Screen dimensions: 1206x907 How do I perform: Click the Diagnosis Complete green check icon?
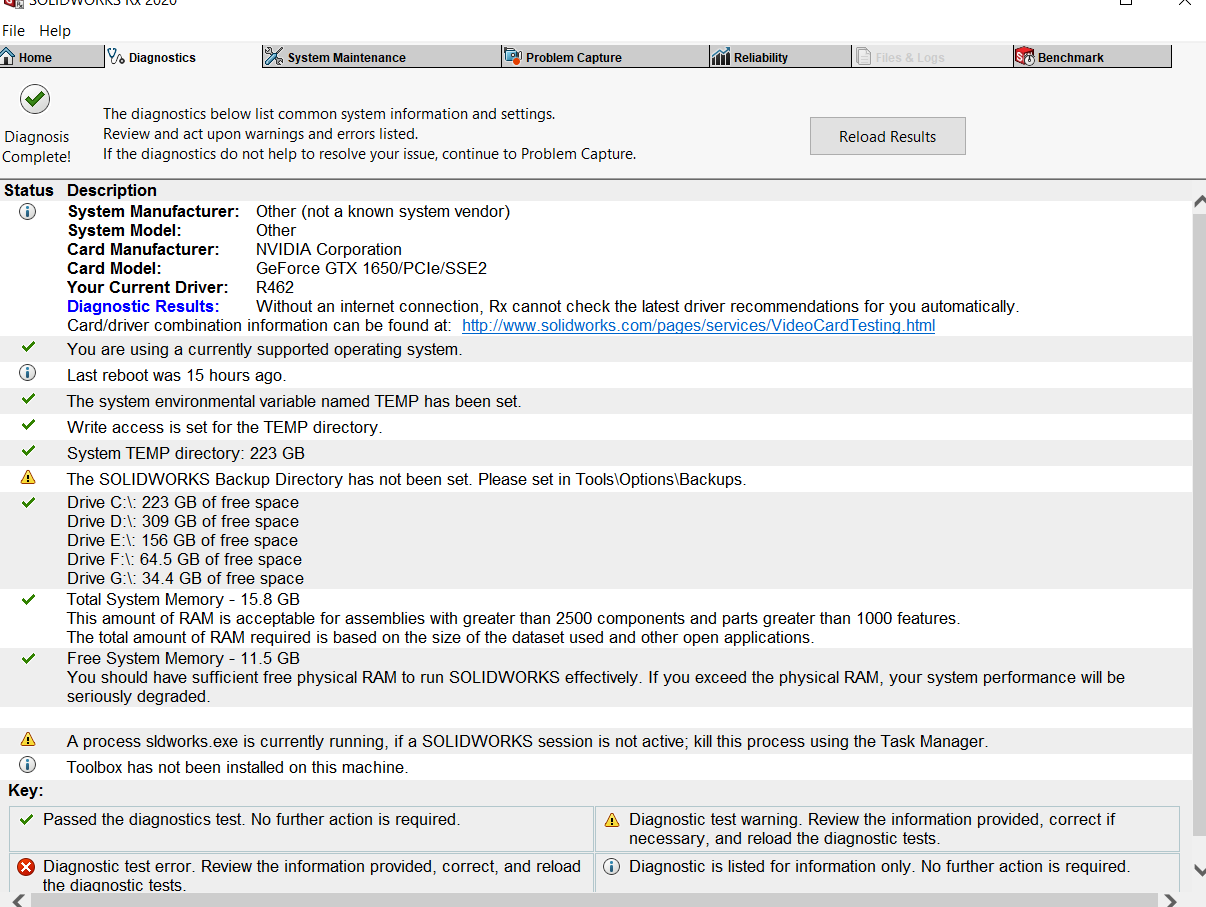[35, 99]
